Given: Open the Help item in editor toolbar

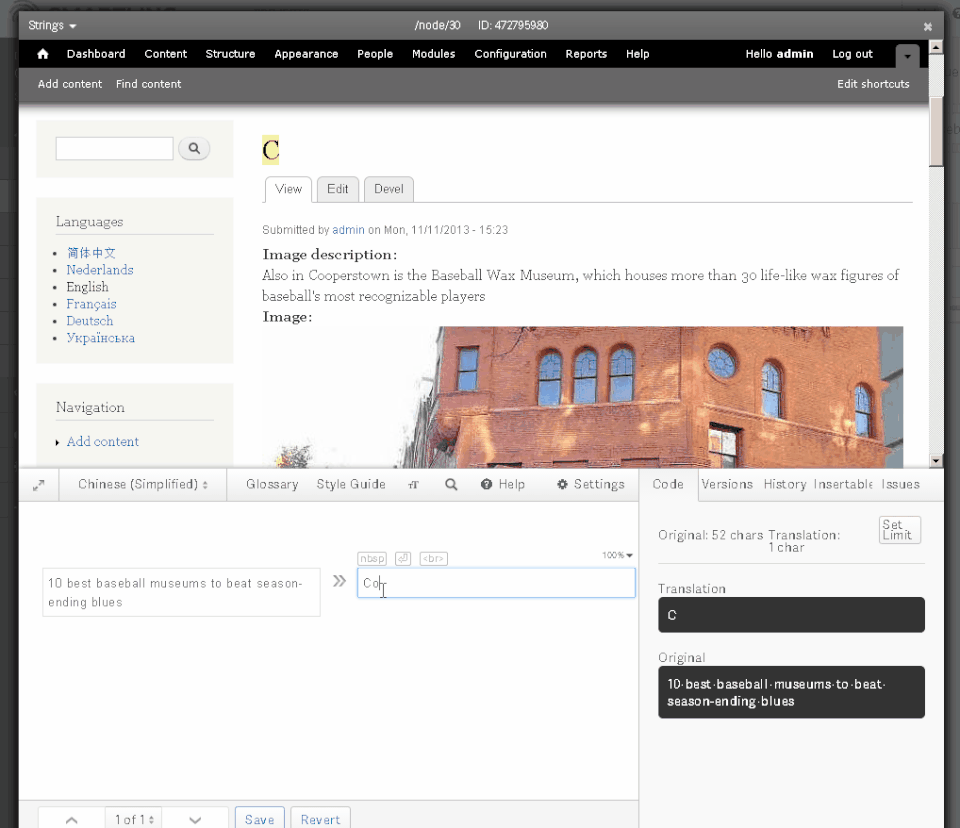Looking at the screenshot, I should click(503, 484).
